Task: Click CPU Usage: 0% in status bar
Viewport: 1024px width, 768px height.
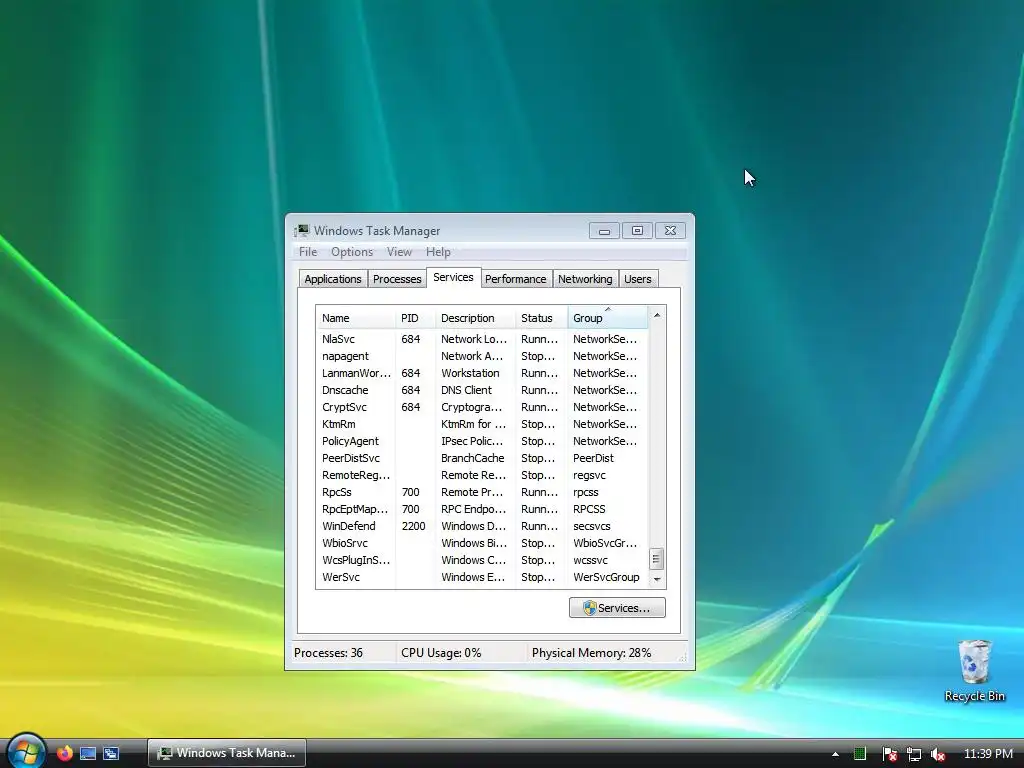Action: click(x=441, y=653)
